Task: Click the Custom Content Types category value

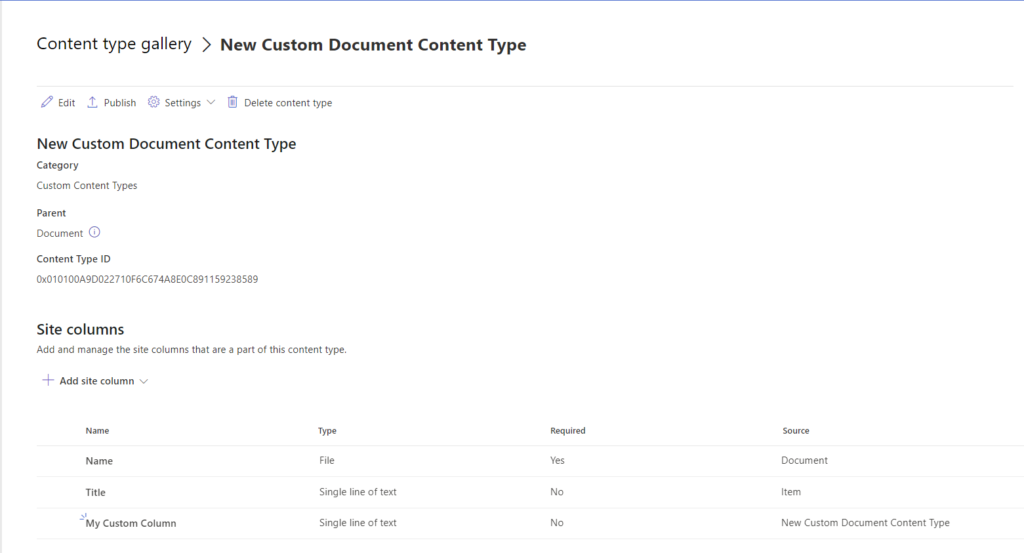Action: (x=87, y=185)
